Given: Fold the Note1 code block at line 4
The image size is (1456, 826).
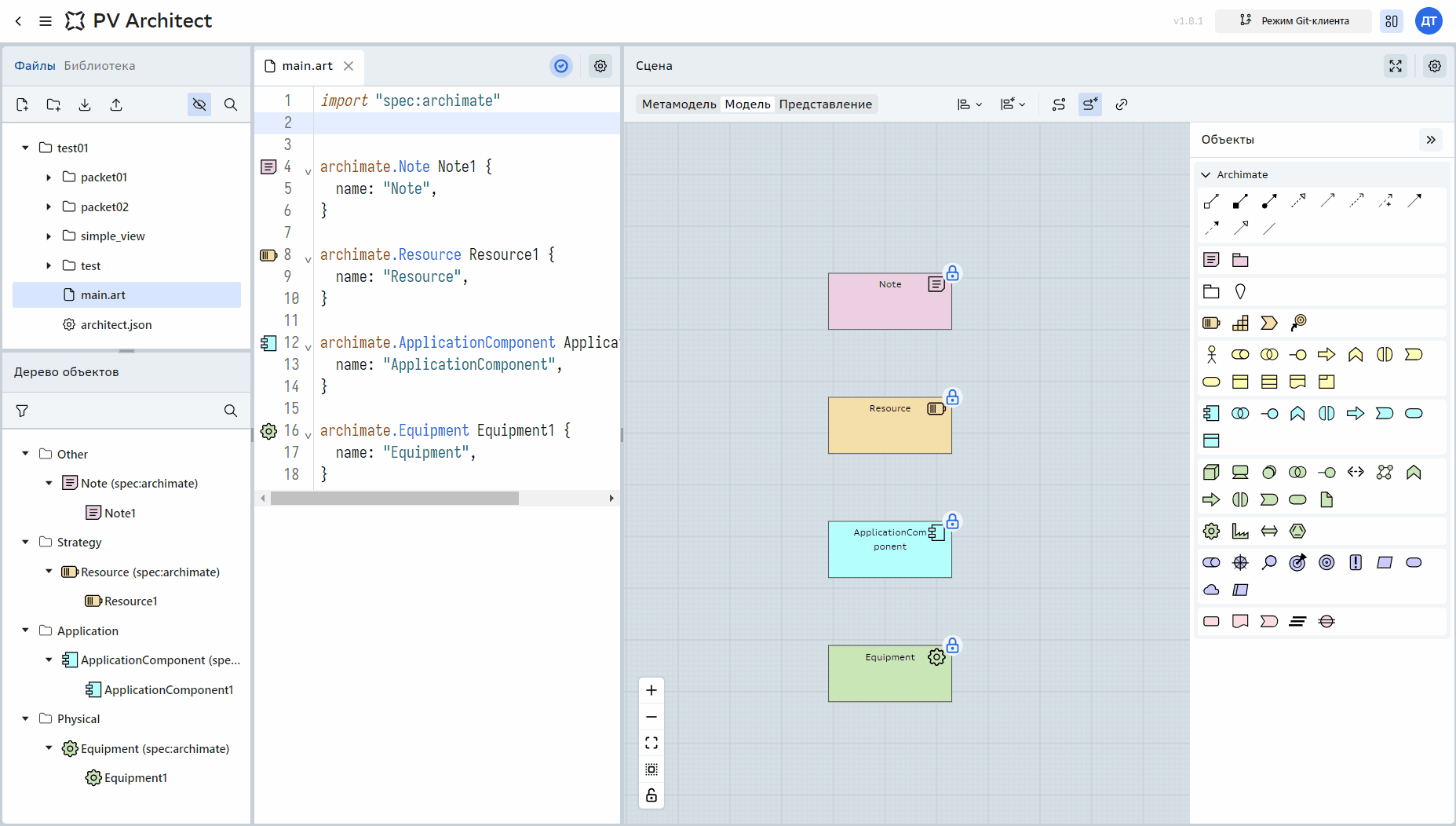Looking at the screenshot, I should pyautogui.click(x=308, y=171).
